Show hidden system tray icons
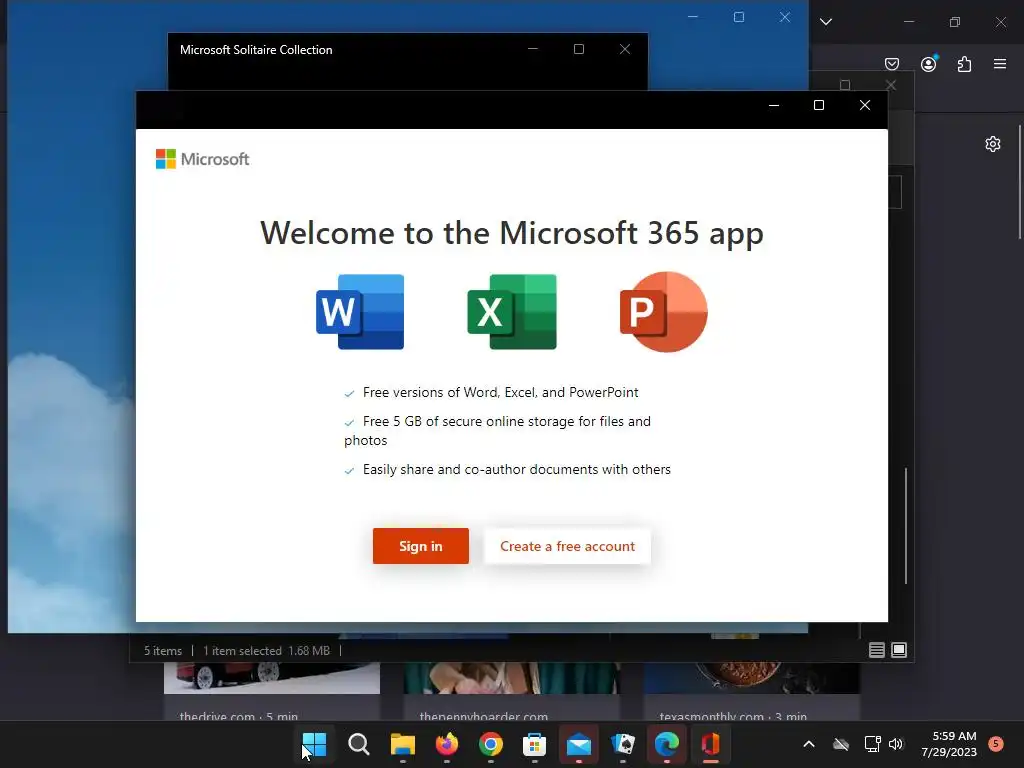 pos(808,744)
